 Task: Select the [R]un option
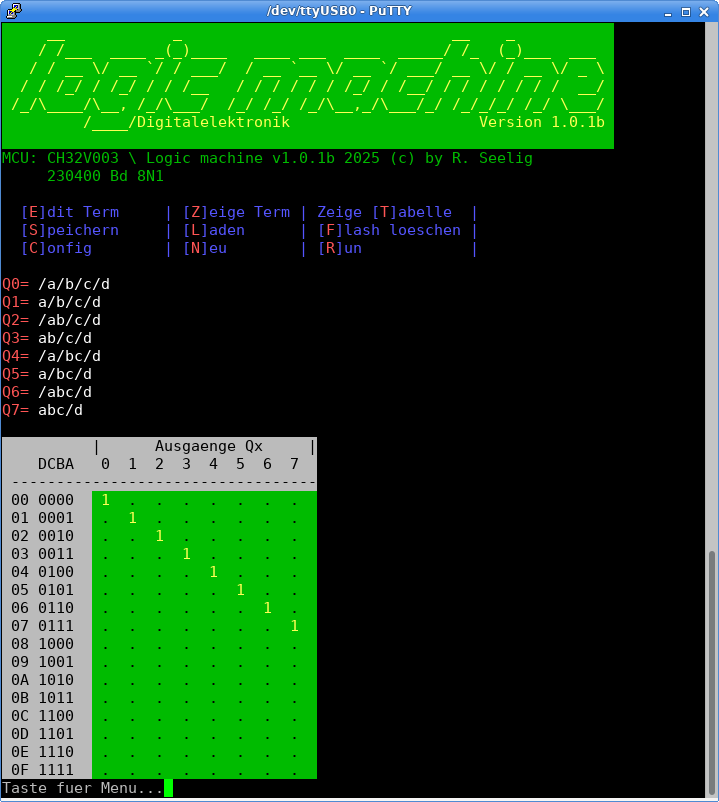click(x=340, y=248)
